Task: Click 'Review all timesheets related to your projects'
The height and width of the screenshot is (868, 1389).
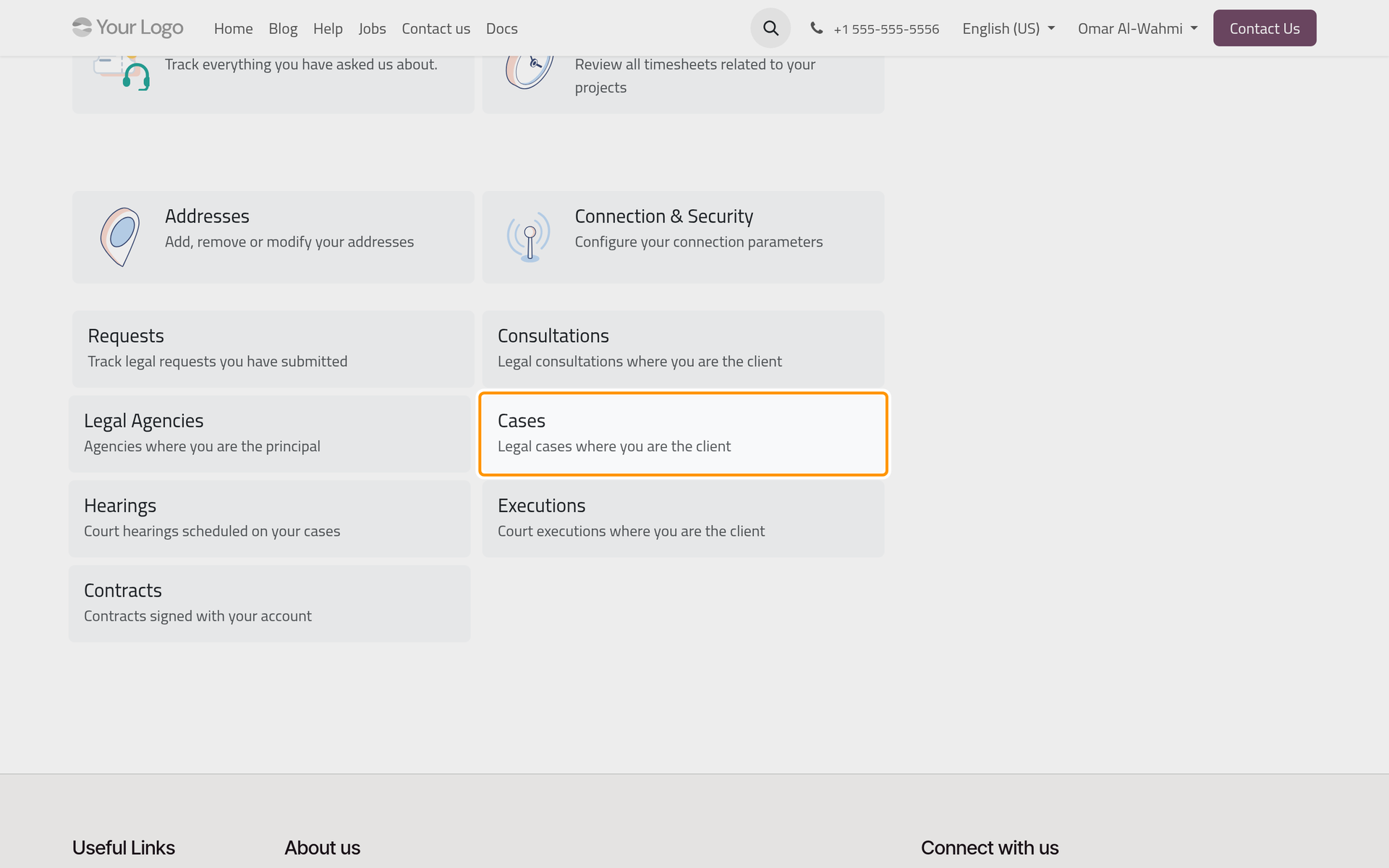Action: [x=694, y=76]
